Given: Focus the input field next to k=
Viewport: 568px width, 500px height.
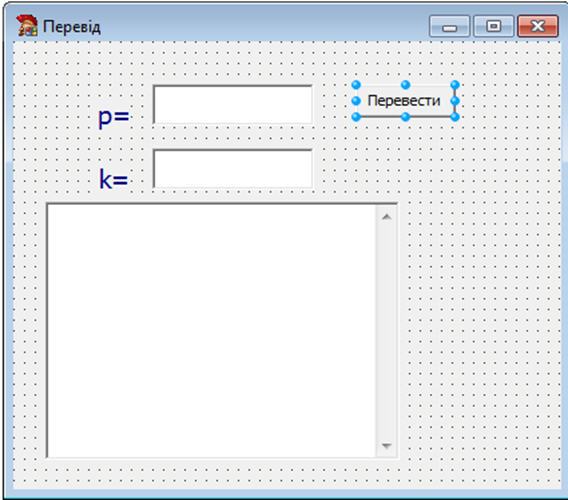Looking at the screenshot, I should point(233,169).
